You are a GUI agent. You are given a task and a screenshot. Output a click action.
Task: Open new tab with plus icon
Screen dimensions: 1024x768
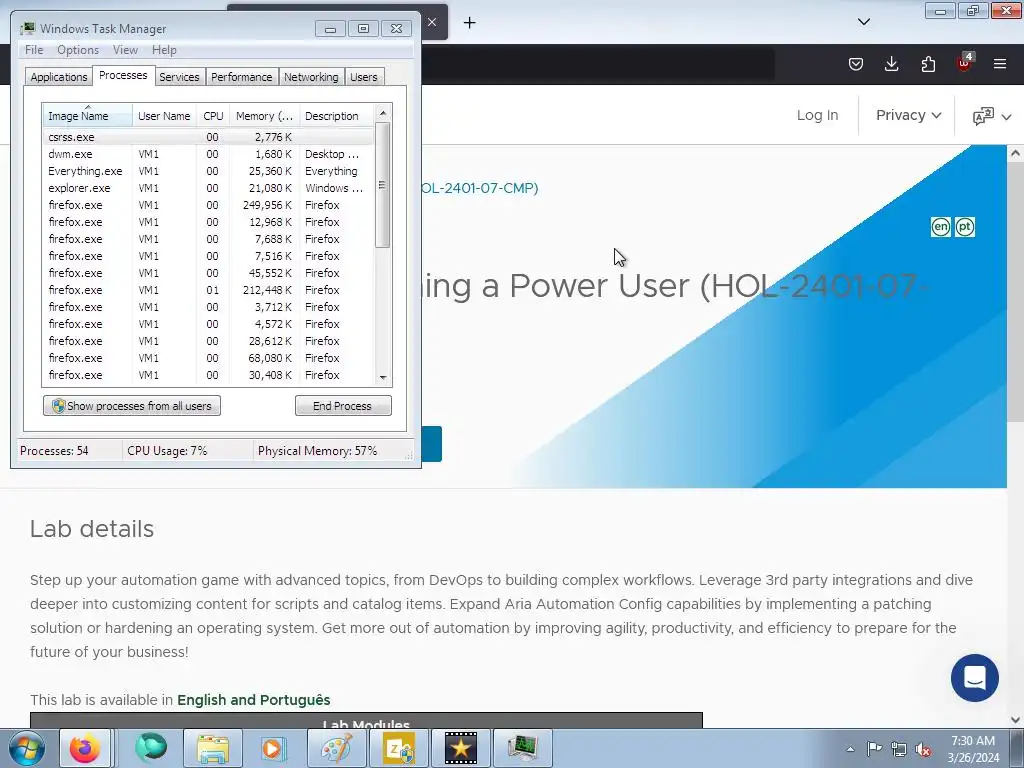[x=470, y=23]
